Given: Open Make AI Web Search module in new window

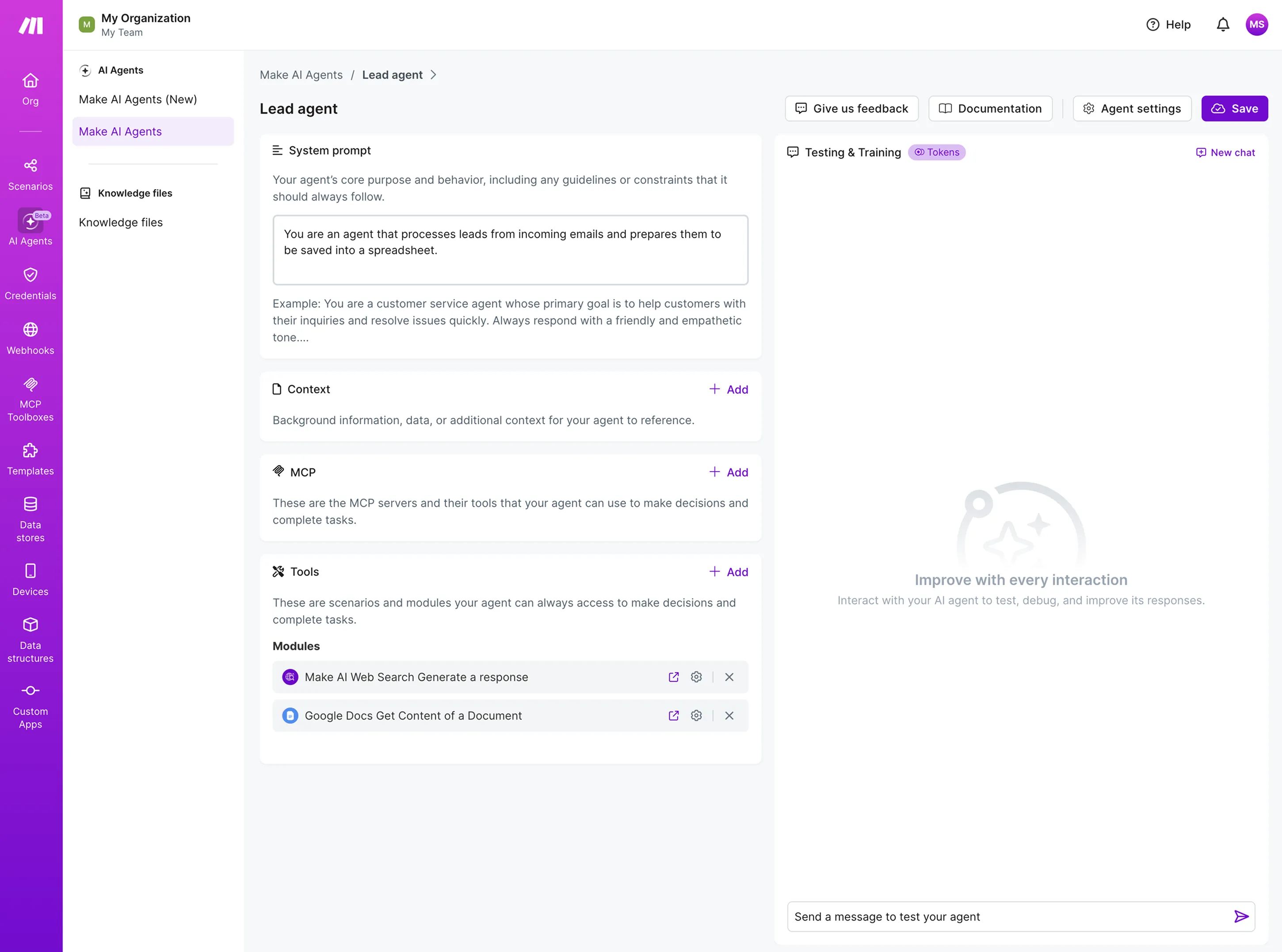Looking at the screenshot, I should 673,677.
